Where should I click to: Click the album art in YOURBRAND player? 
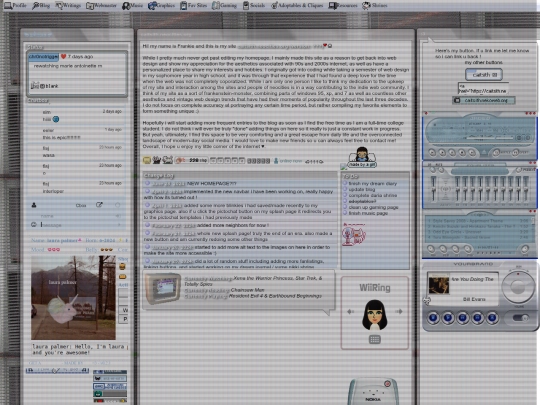coord(439,284)
